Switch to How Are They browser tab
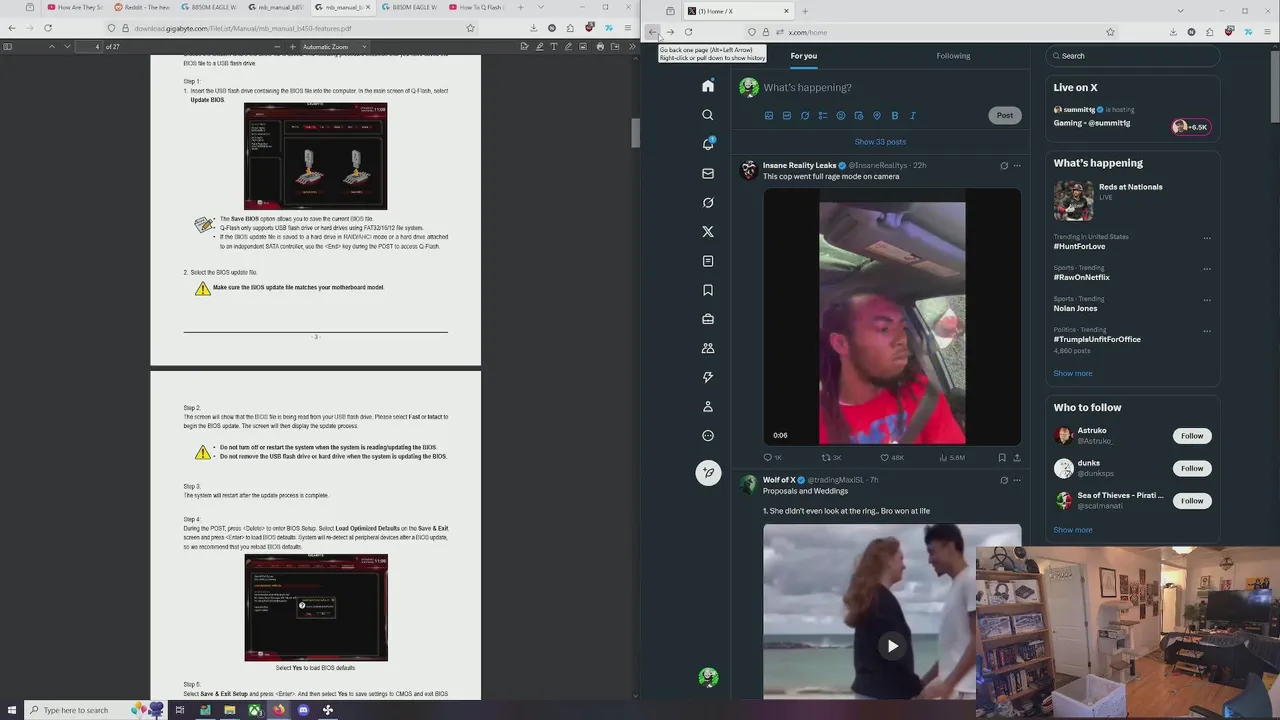The width and height of the screenshot is (1280, 720). (x=75, y=7)
